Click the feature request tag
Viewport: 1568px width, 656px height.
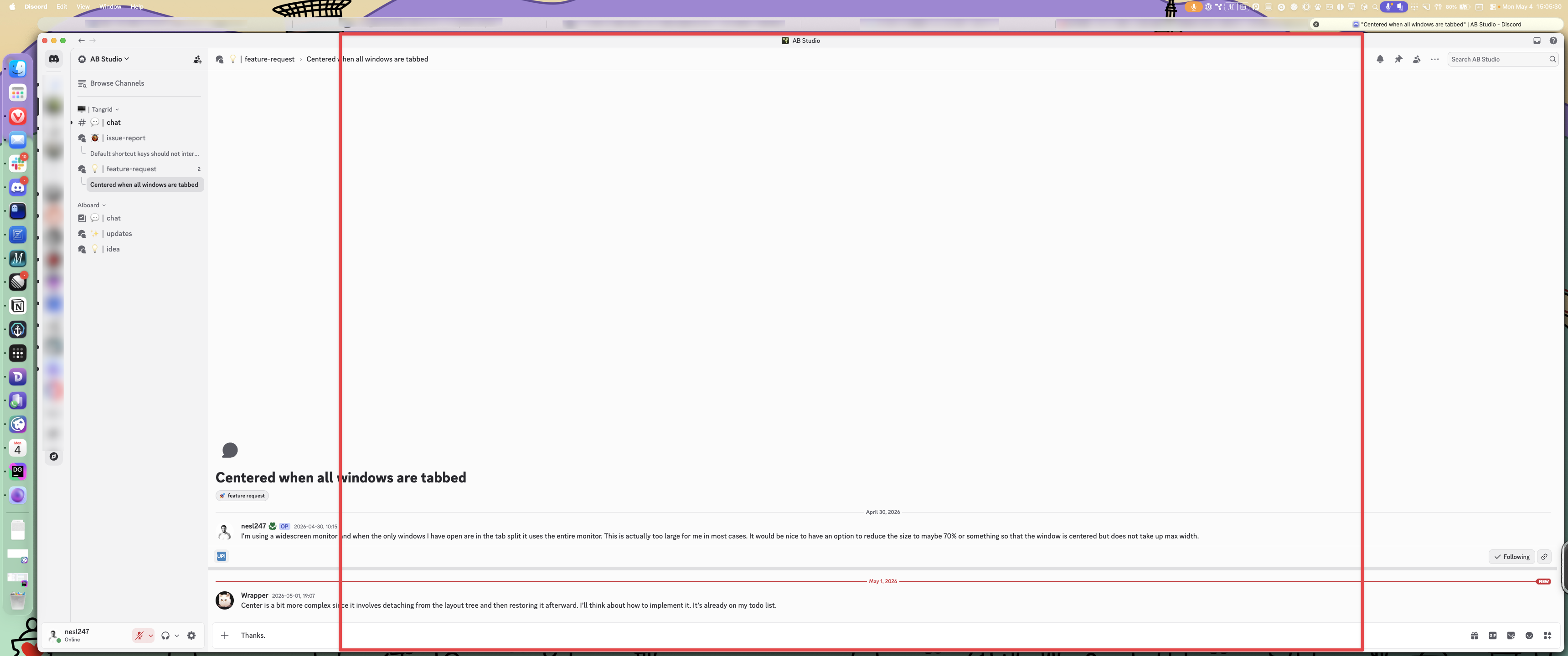242,495
